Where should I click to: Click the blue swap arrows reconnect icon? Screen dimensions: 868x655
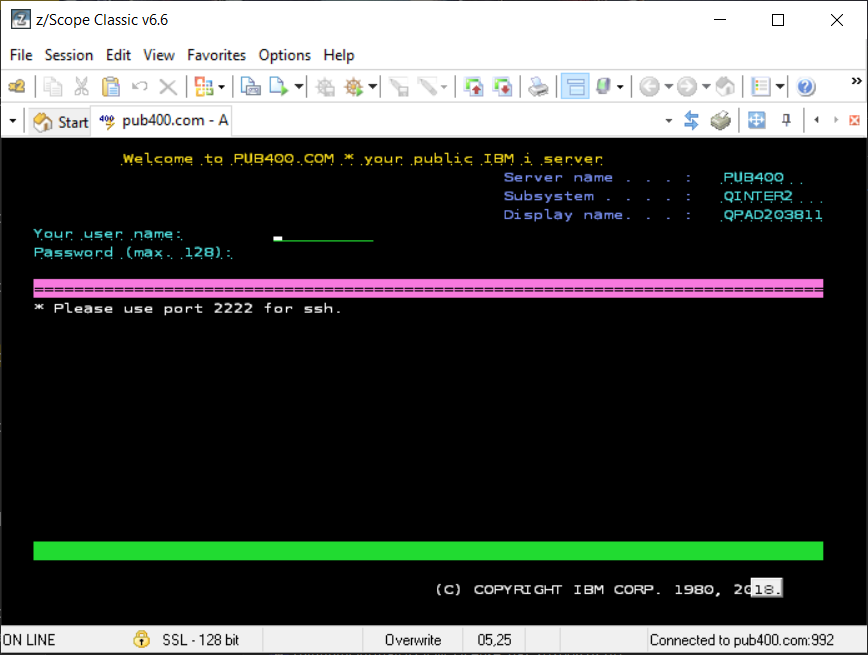(691, 120)
